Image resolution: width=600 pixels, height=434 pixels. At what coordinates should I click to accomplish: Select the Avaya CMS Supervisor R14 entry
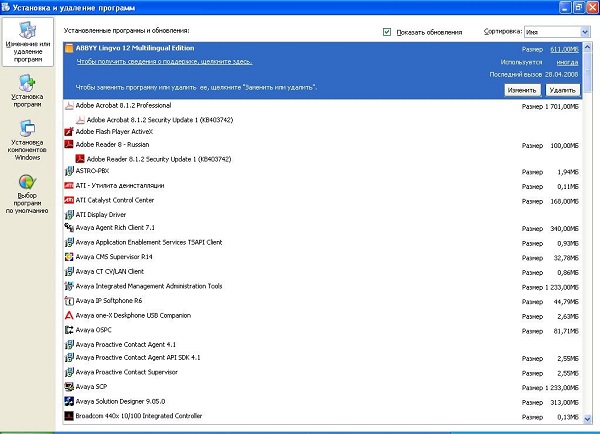pyautogui.click(x=323, y=257)
